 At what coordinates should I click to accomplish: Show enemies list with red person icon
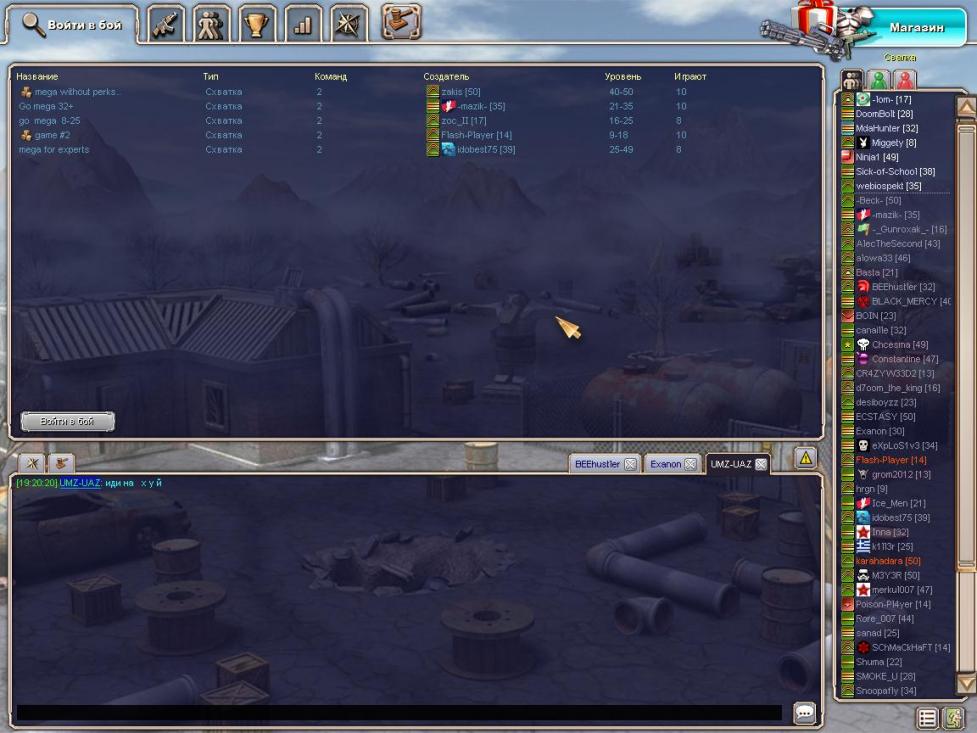904,80
